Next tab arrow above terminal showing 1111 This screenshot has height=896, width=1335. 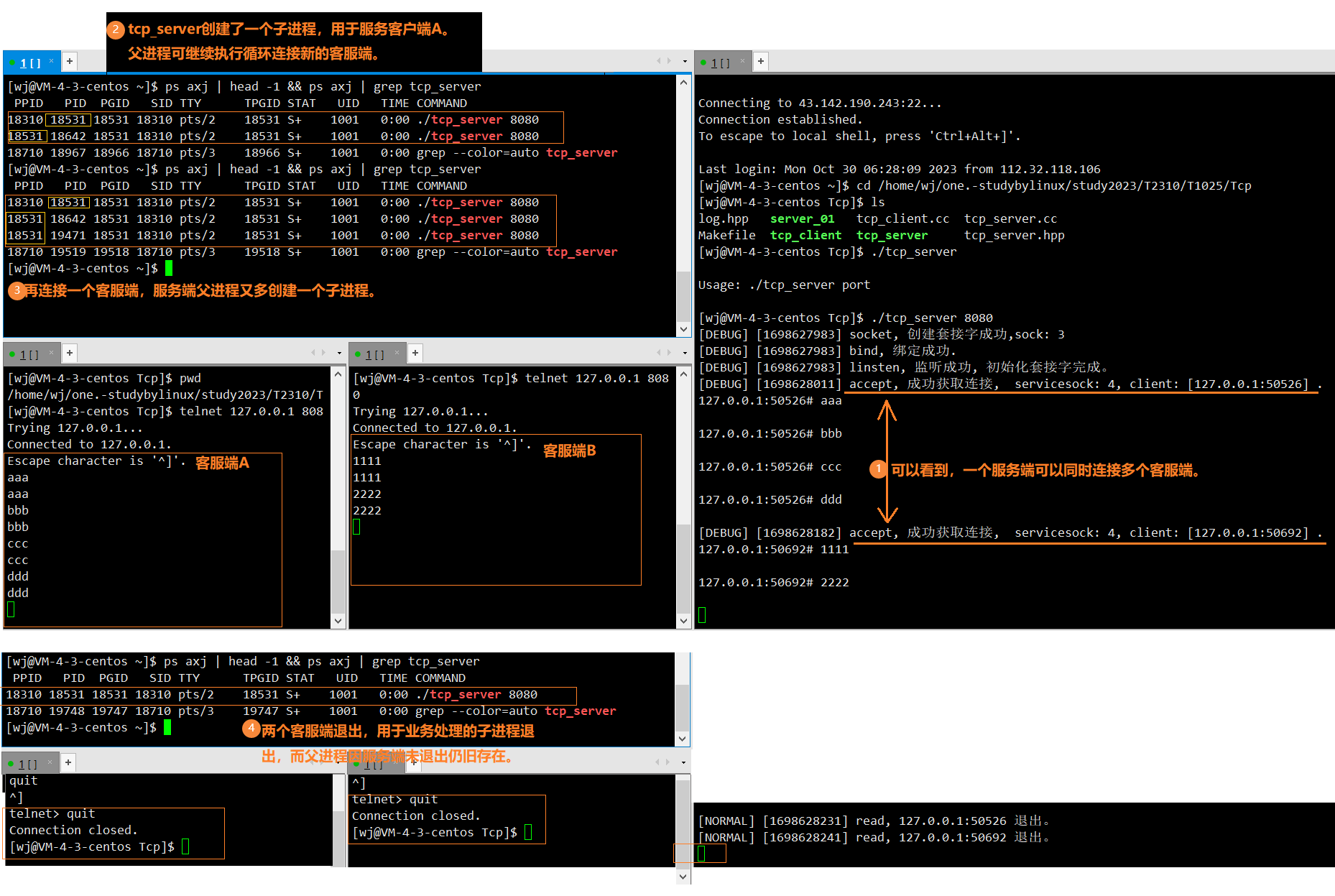pyautogui.click(x=670, y=353)
